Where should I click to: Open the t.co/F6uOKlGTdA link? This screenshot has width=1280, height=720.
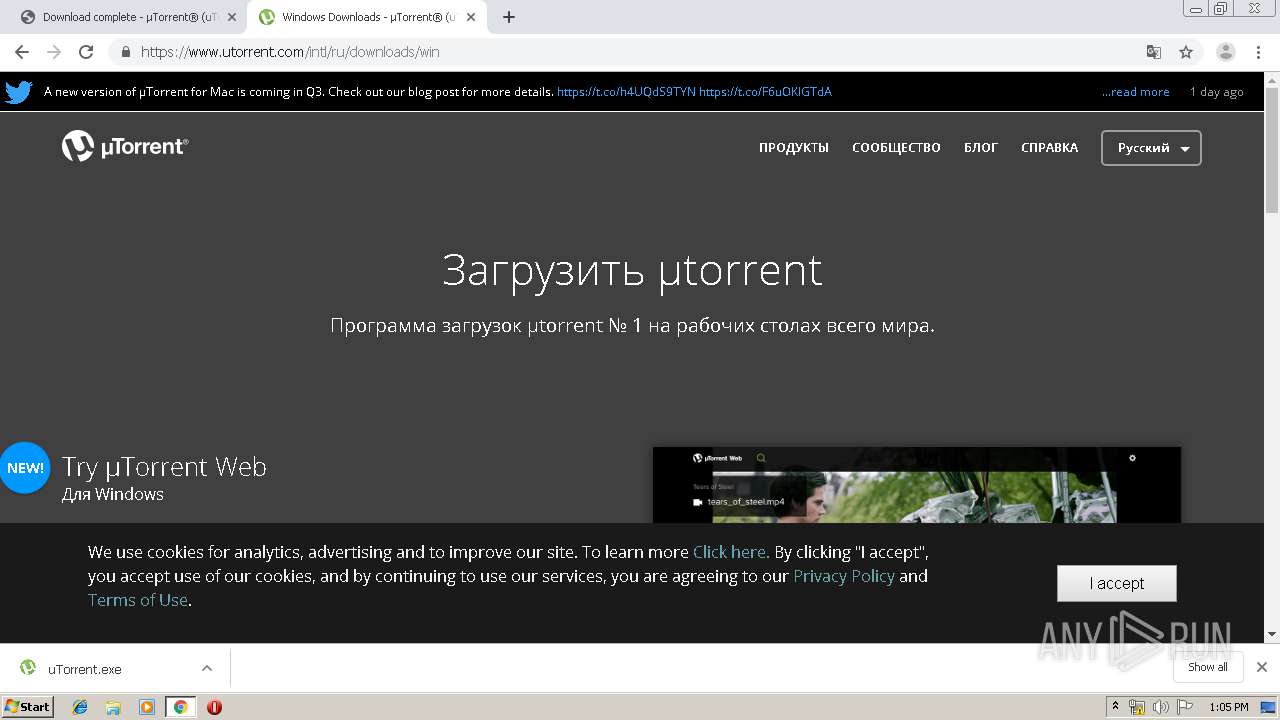(x=765, y=92)
